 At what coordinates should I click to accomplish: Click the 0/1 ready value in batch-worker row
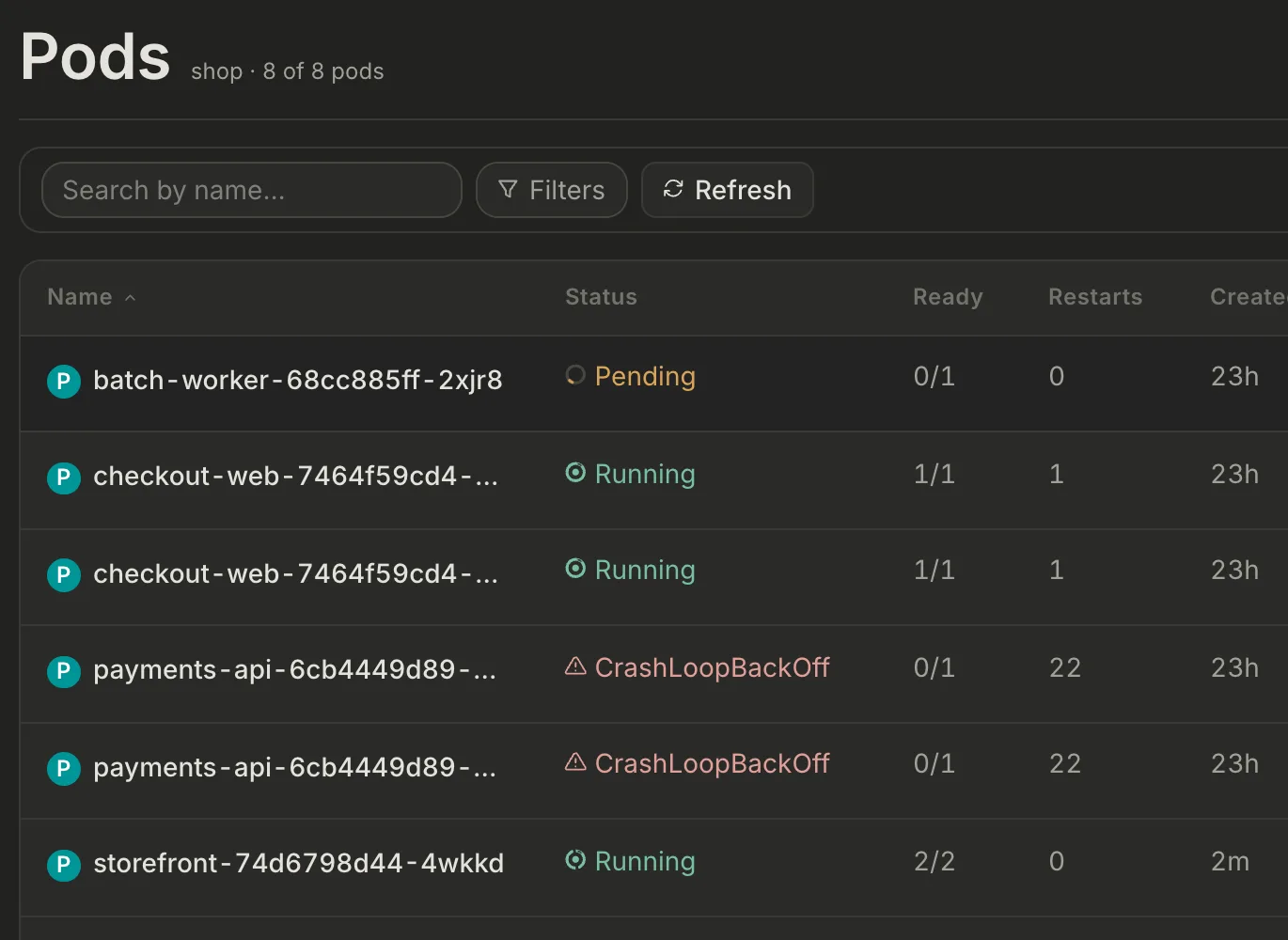(x=935, y=376)
